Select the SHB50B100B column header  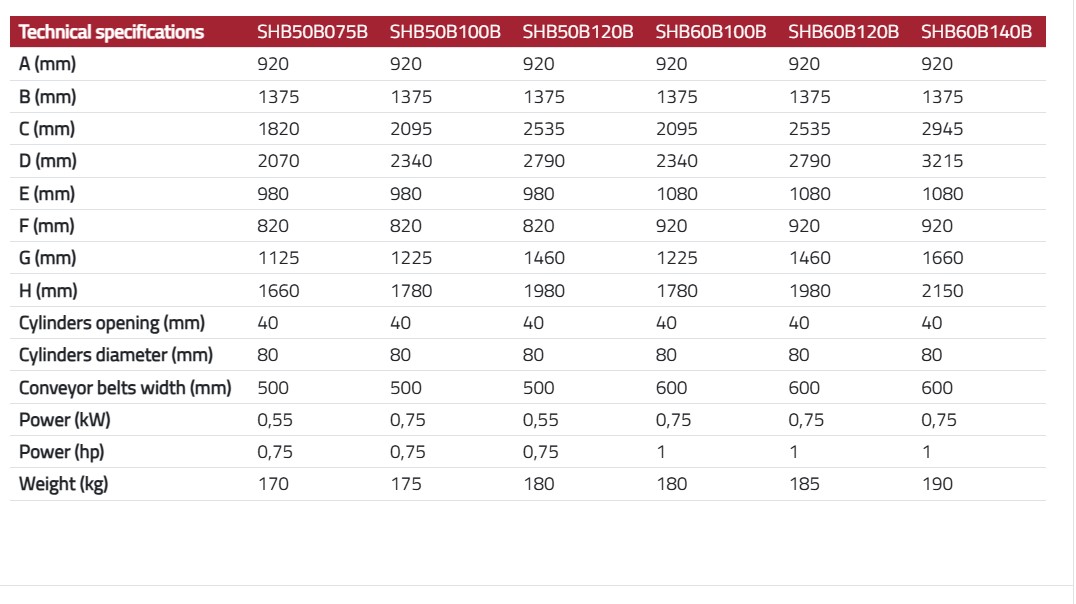pos(445,32)
